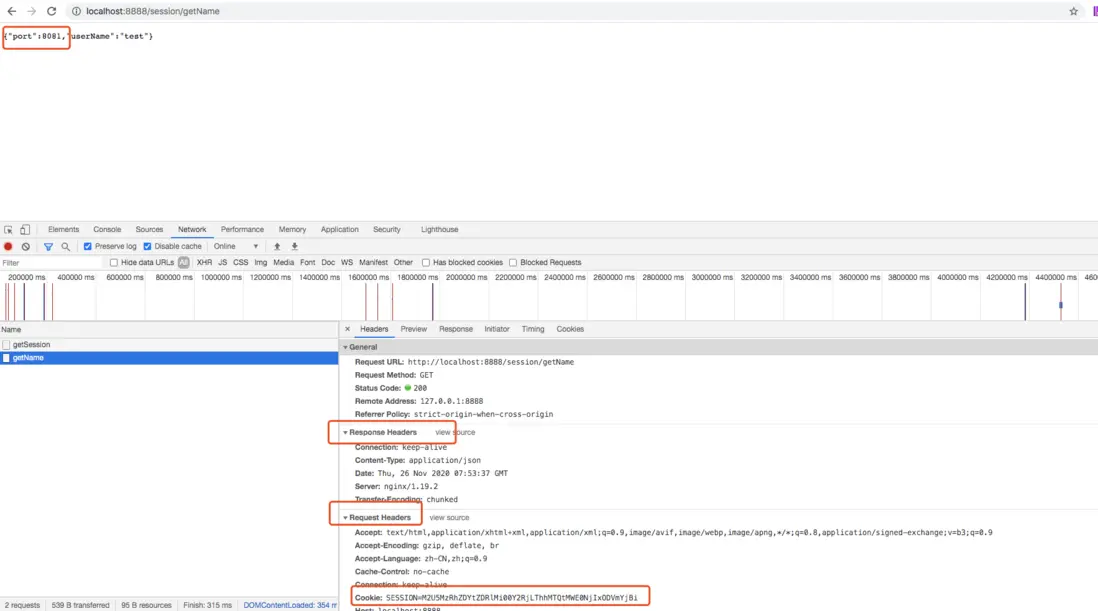
Task: Close the request details pane
Action: click(x=347, y=329)
